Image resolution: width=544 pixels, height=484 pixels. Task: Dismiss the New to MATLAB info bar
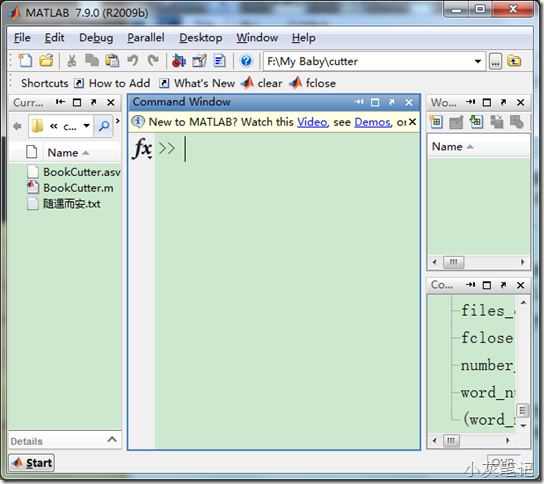coord(412,122)
